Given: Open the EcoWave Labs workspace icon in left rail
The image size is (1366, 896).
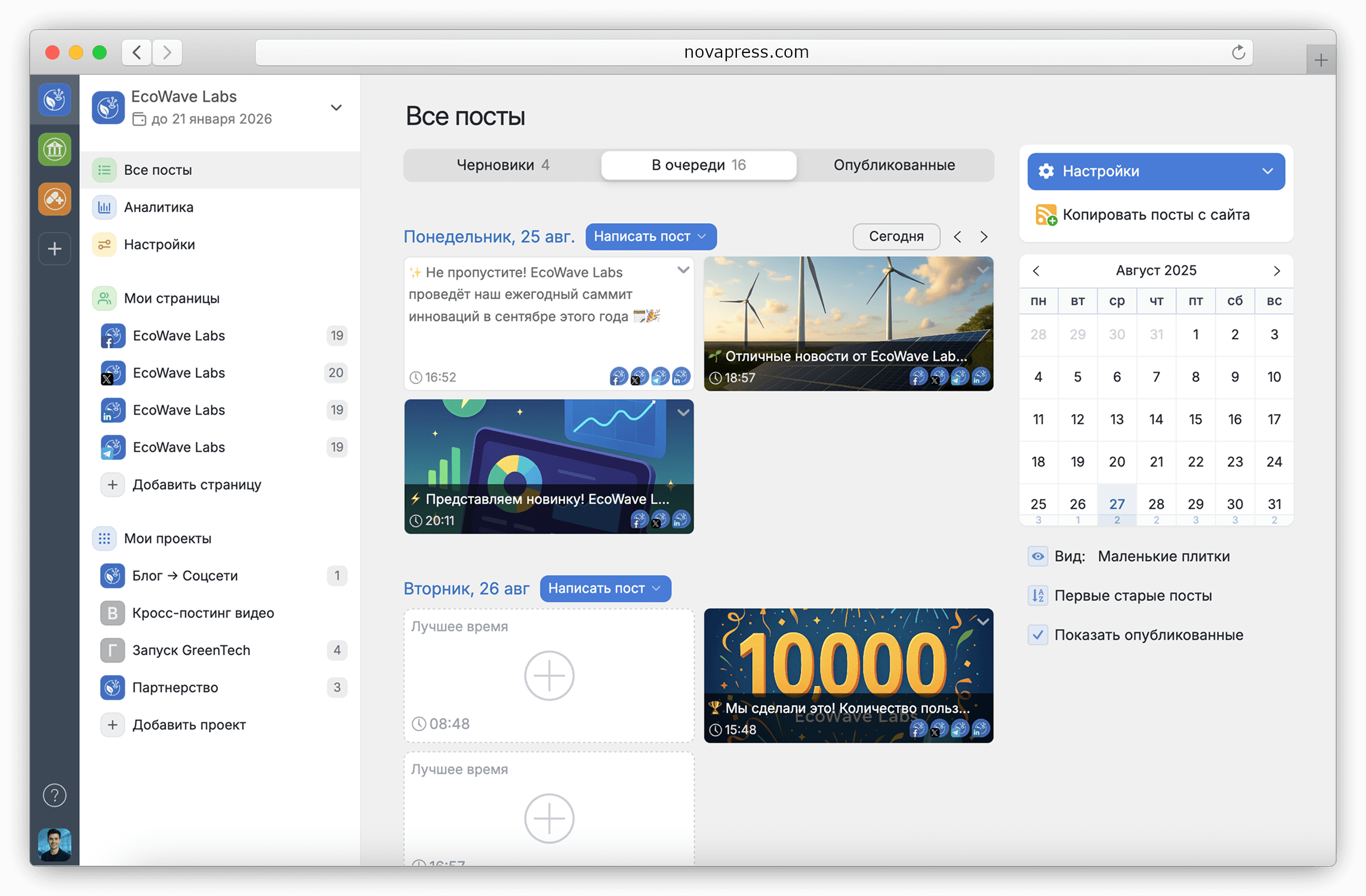Looking at the screenshot, I should [55, 100].
